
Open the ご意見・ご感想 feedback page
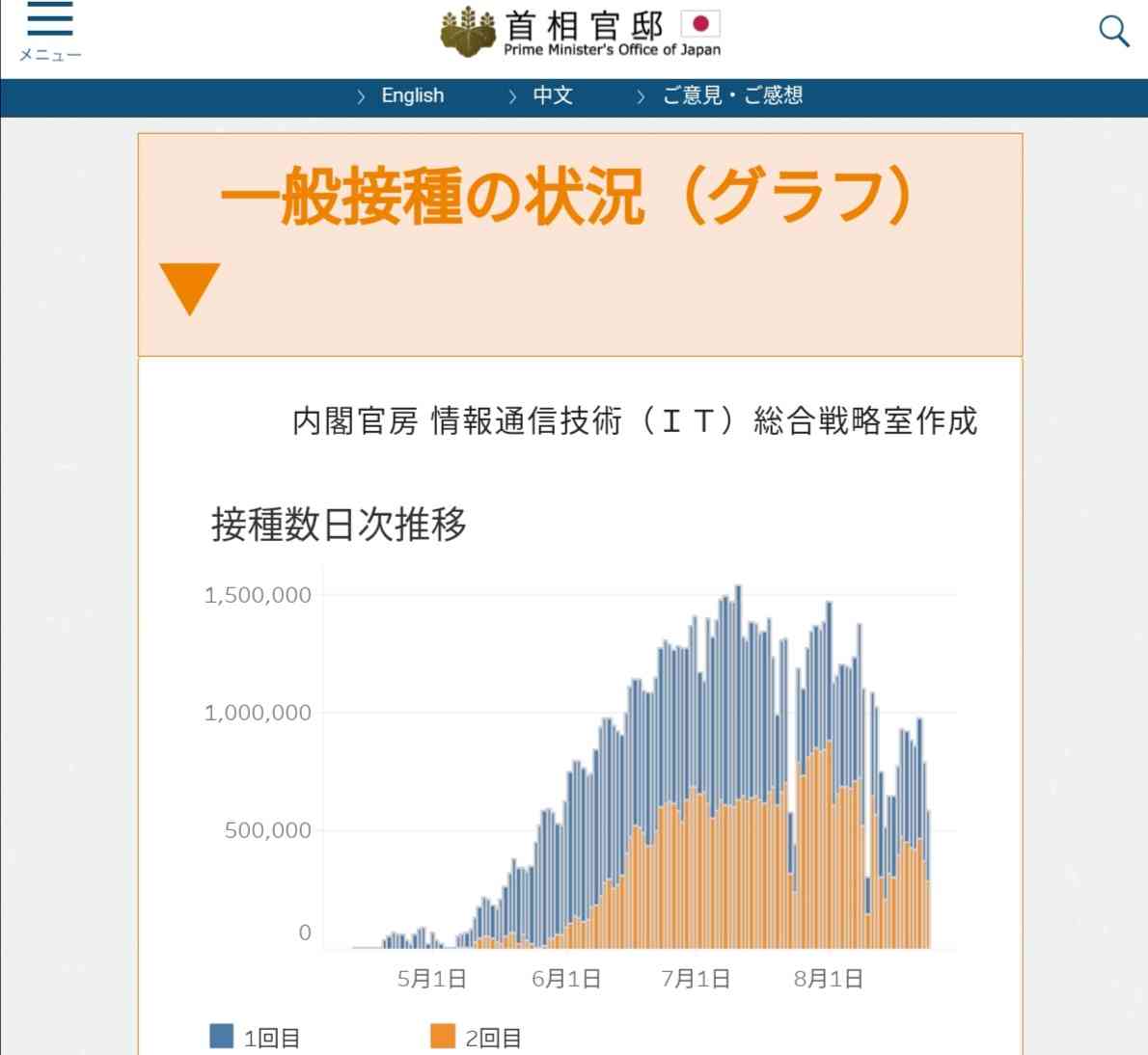pos(733,95)
